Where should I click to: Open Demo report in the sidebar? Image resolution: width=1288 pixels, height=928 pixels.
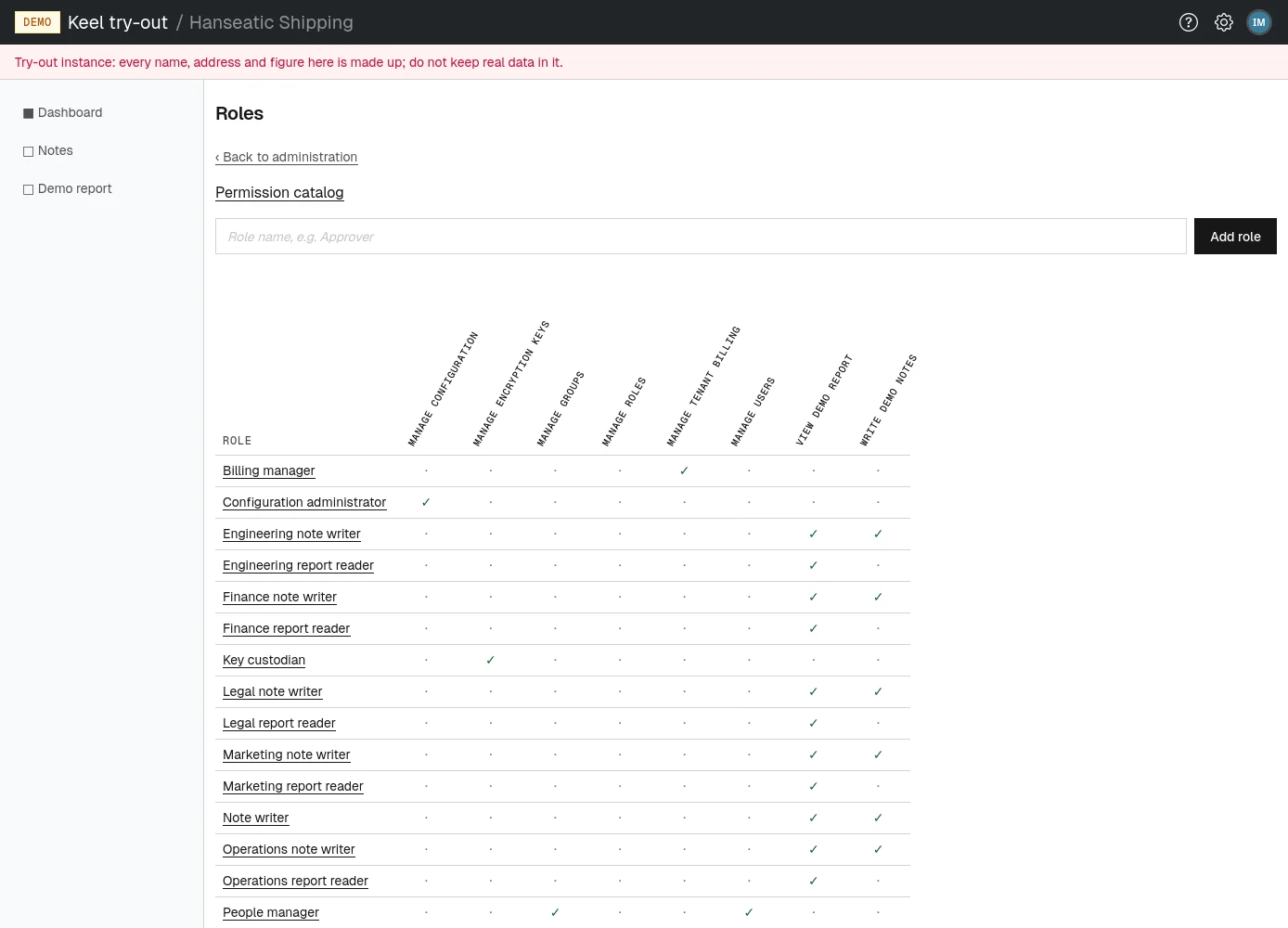tap(68, 188)
